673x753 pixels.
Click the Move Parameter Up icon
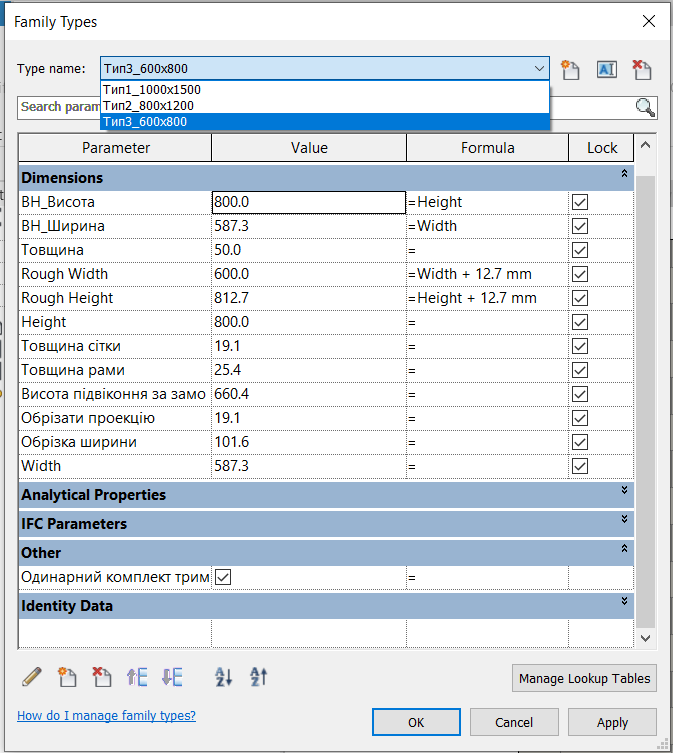pos(137,677)
